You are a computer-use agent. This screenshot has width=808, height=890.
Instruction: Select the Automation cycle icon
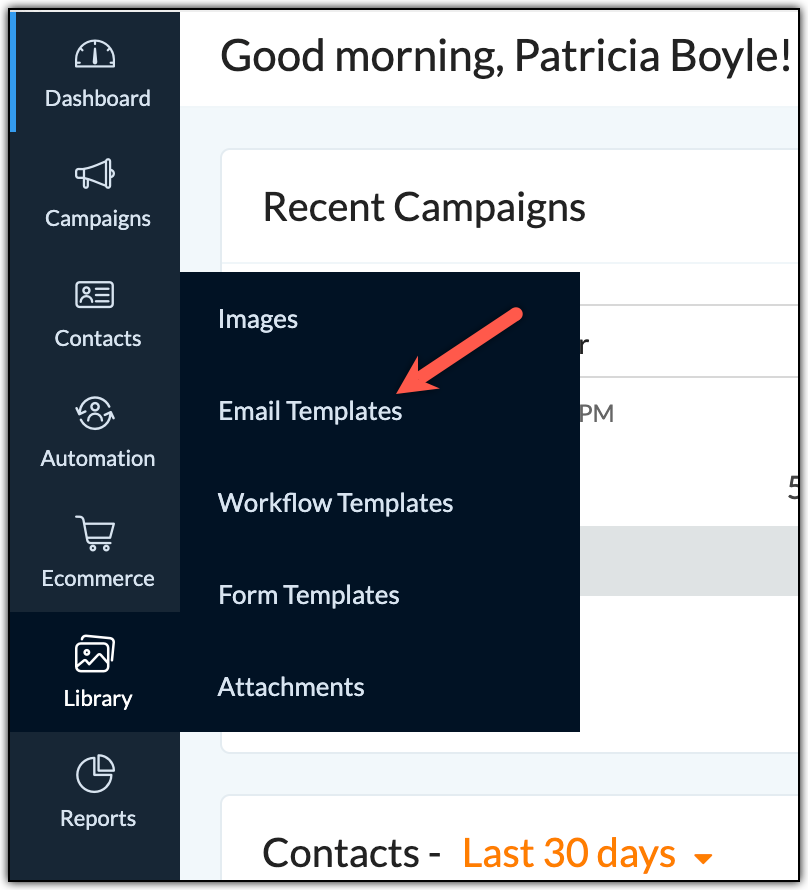(97, 412)
